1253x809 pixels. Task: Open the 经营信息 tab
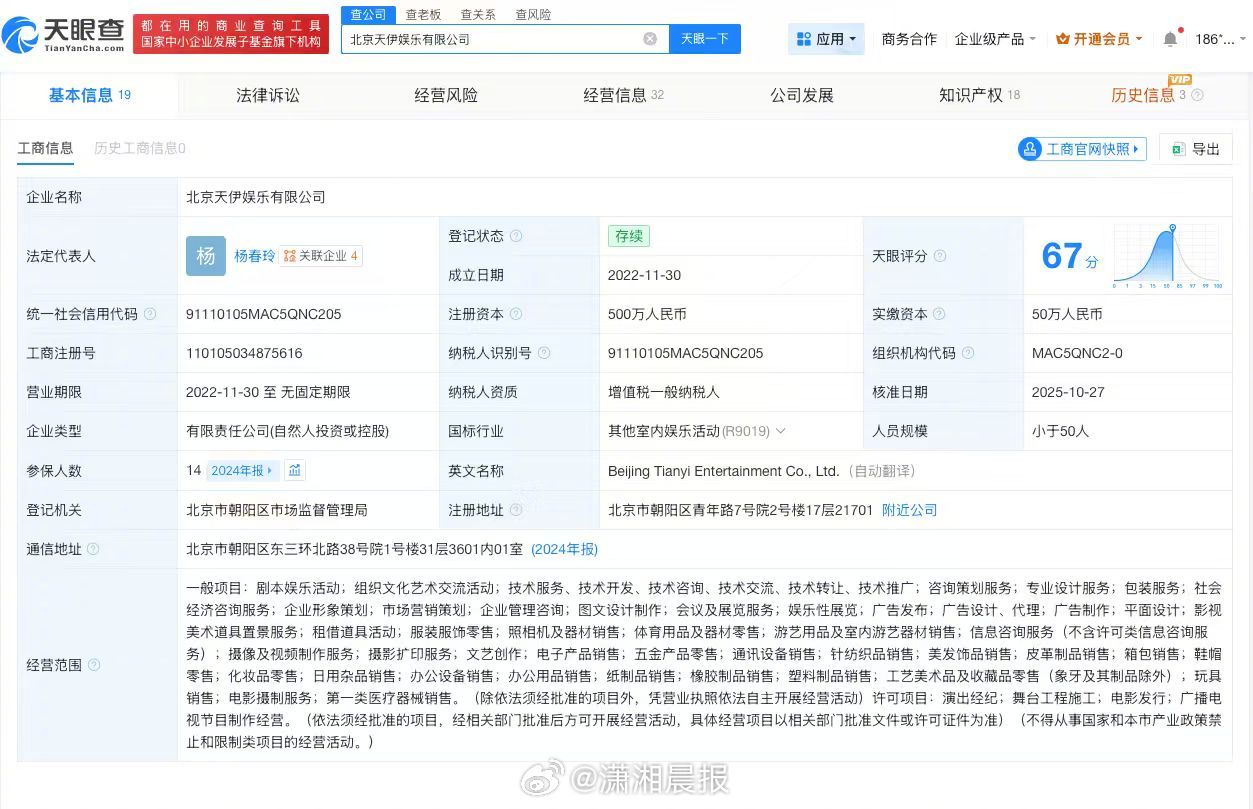pyautogui.click(x=624, y=95)
